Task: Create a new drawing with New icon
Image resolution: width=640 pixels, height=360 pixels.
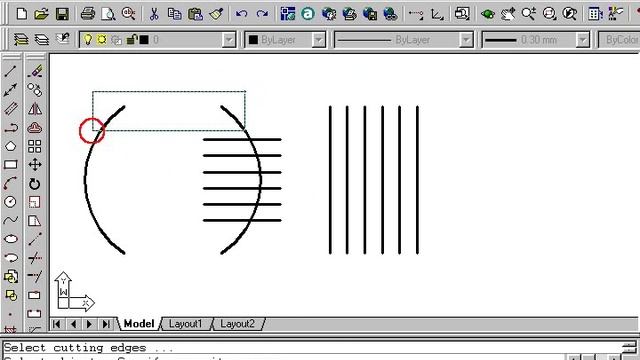Action: pos(22,14)
